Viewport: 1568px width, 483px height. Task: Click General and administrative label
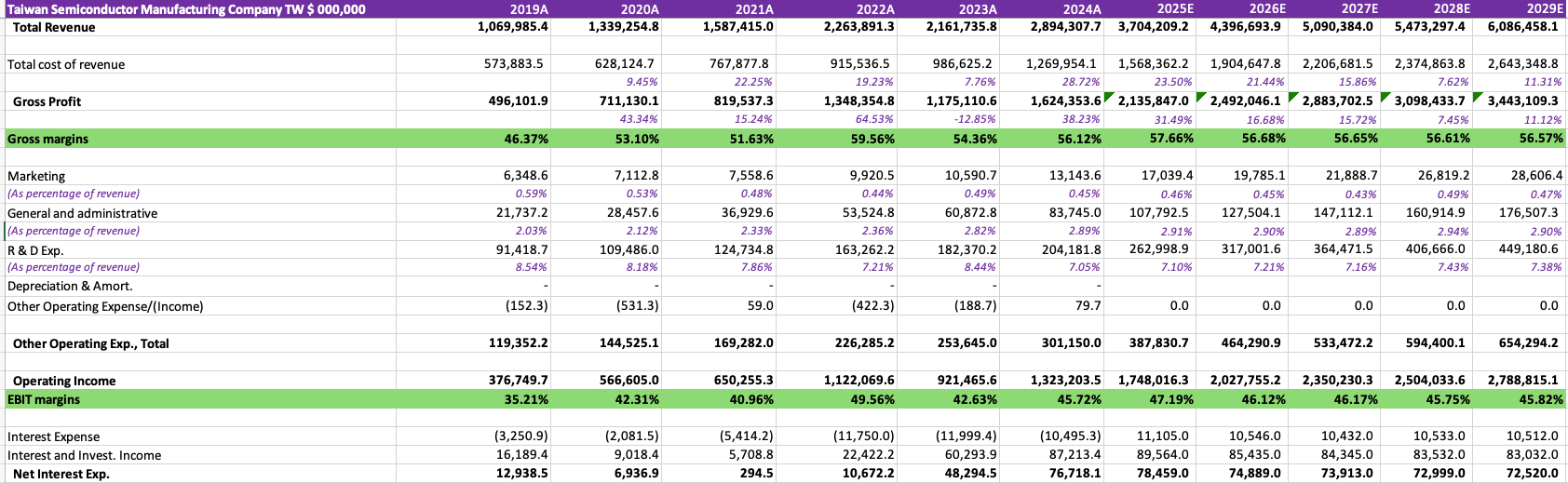(82, 213)
